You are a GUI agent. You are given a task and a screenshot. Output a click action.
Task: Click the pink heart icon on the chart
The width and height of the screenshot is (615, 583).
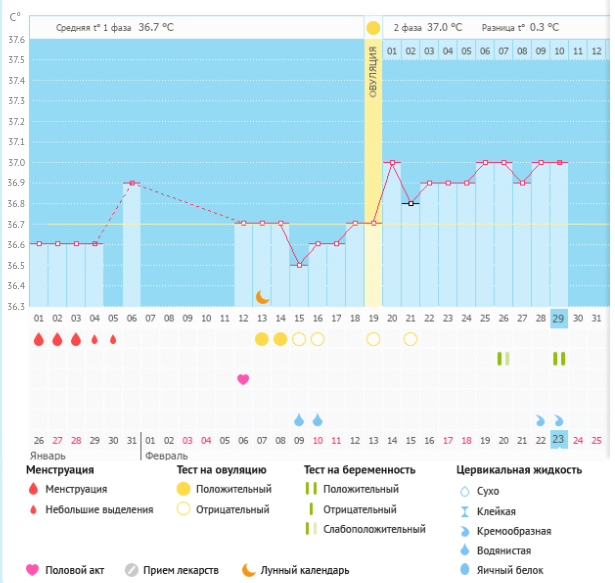click(x=243, y=379)
